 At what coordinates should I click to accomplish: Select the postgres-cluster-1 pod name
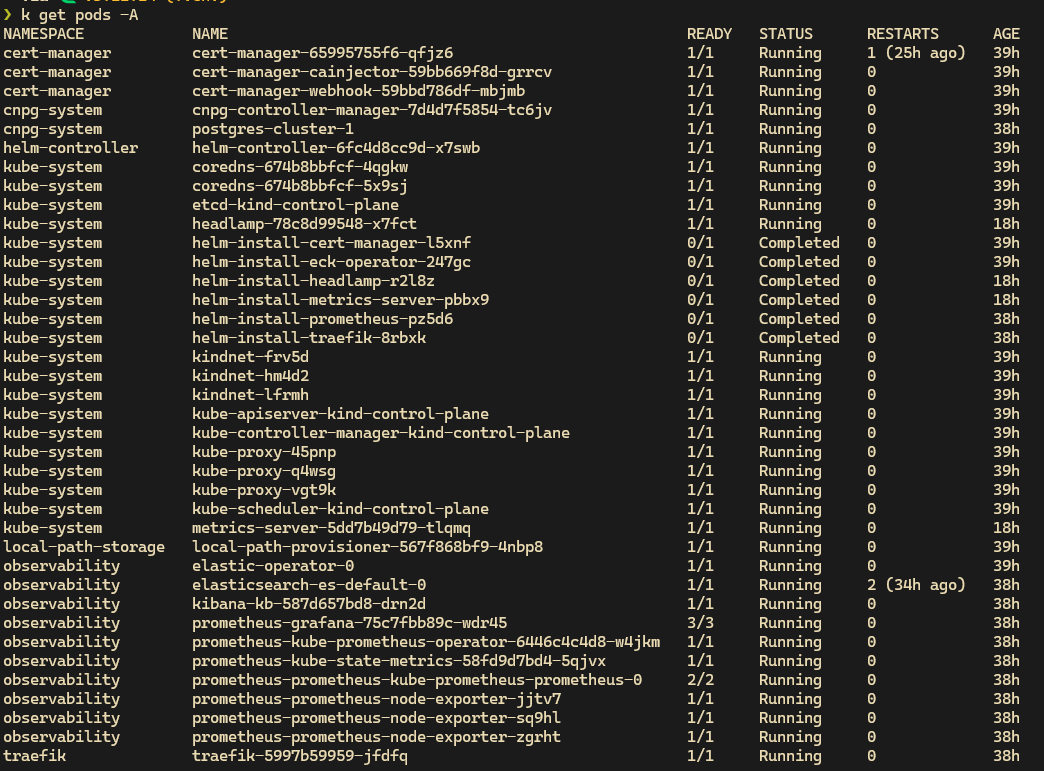[x=273, y=129]
